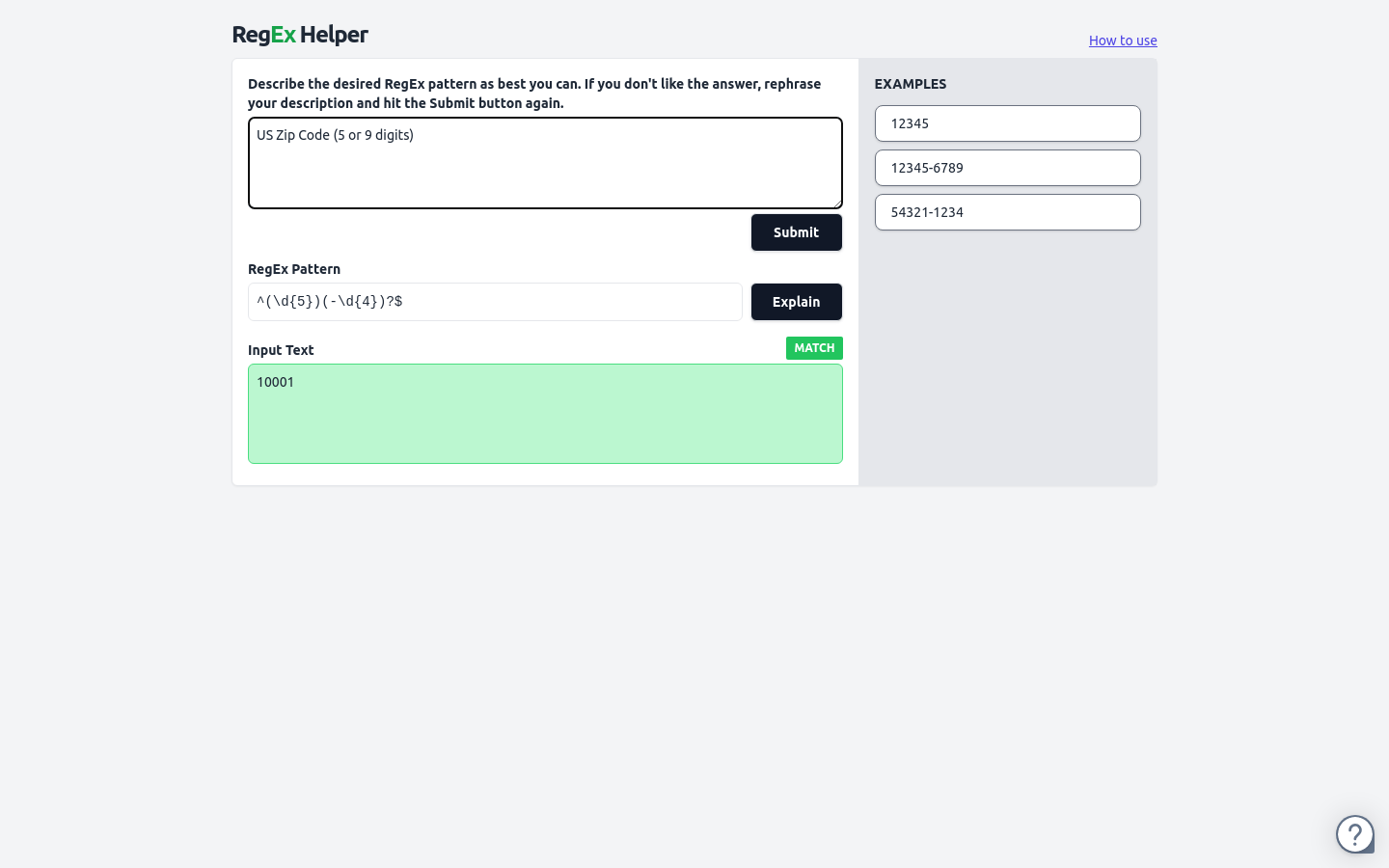Focus the pattern description text area

click(x=545, y=163)
